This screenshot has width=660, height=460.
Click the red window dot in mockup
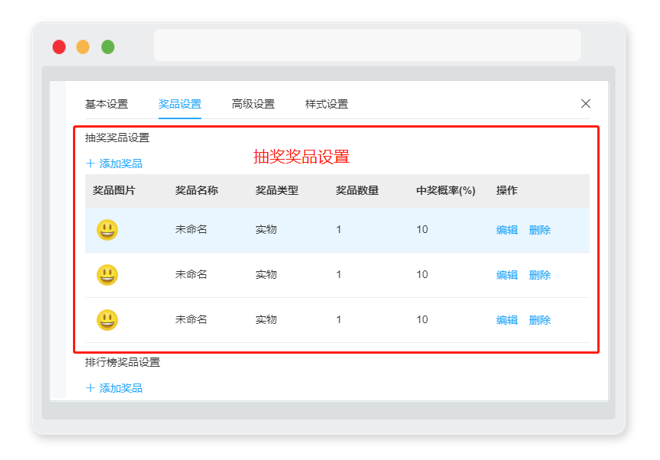[59, 47]
